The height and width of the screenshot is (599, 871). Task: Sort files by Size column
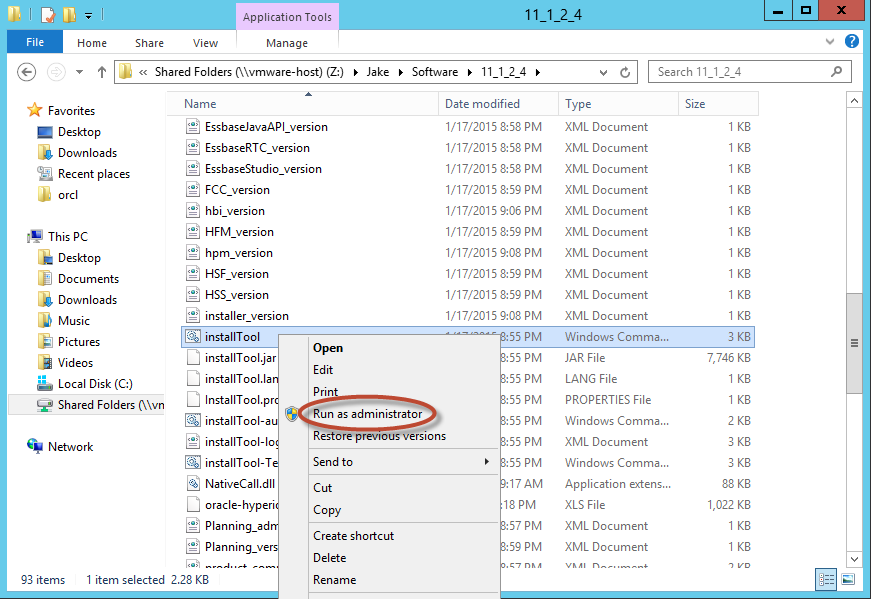pyautogui.click(x=718, y=104)
